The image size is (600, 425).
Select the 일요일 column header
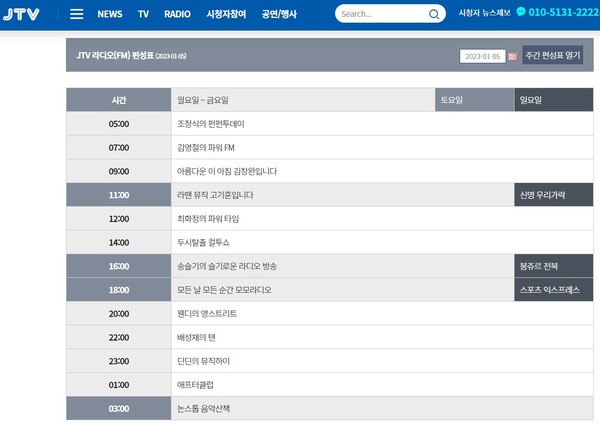click(x=554, y=100)
